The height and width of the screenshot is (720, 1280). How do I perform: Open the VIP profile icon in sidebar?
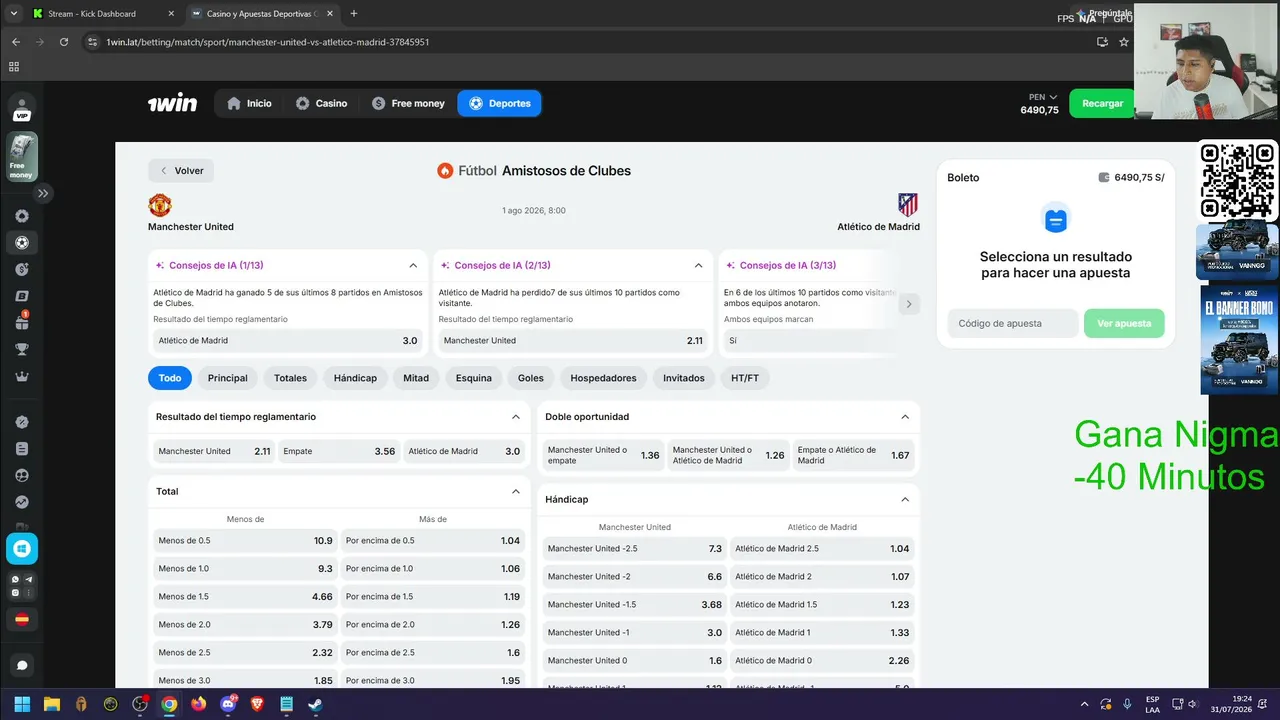pos(22,108)
